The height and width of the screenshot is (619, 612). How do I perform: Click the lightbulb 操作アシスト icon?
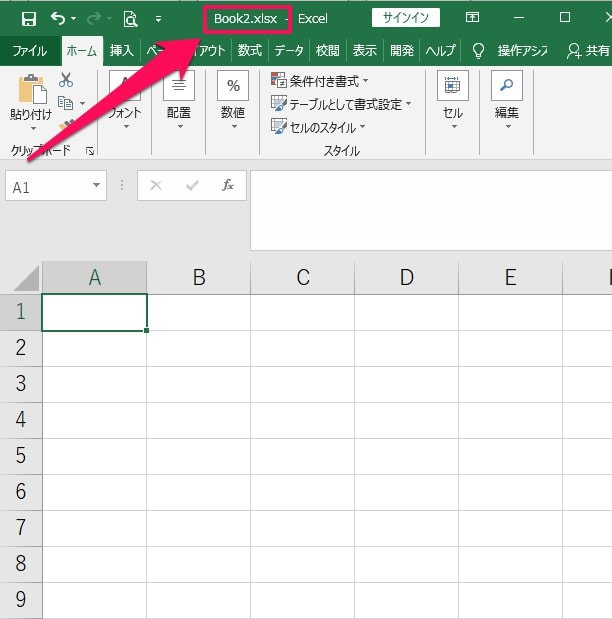[x=478, y=51]
